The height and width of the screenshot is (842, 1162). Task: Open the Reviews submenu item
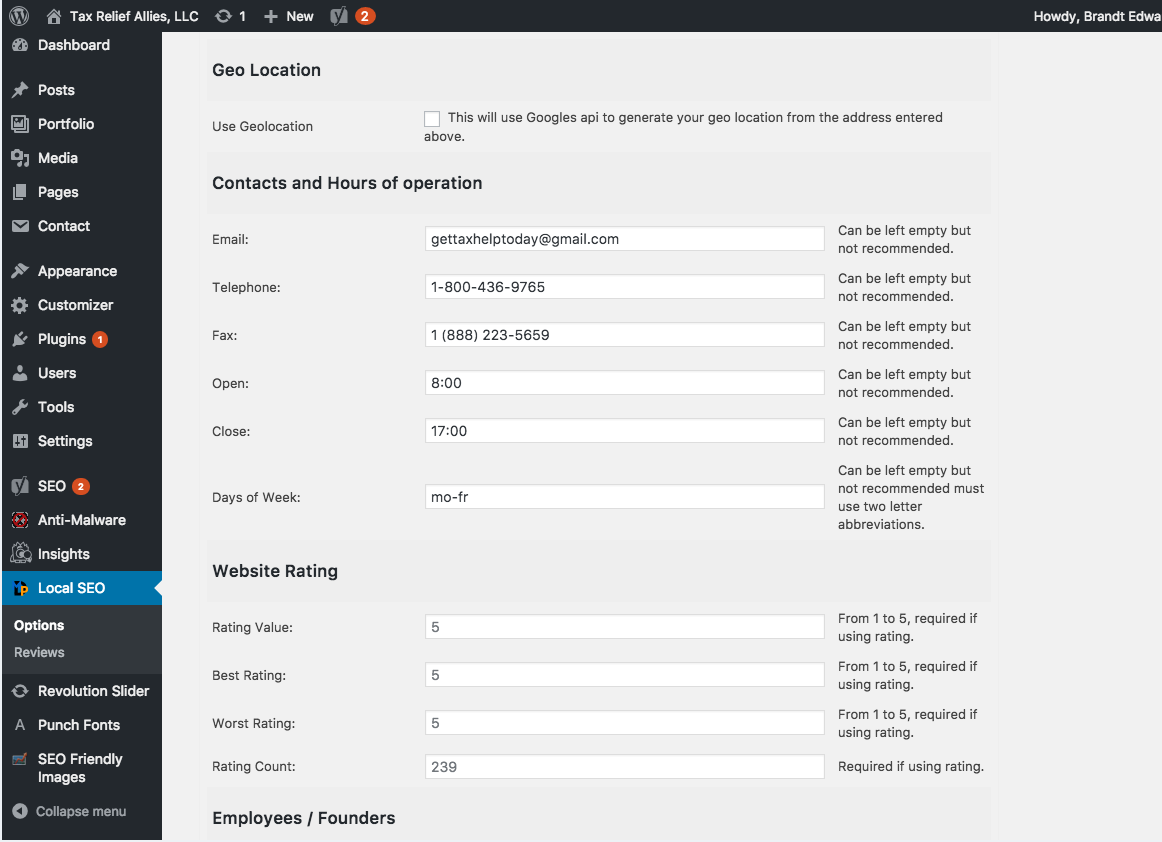coord(39,652)
